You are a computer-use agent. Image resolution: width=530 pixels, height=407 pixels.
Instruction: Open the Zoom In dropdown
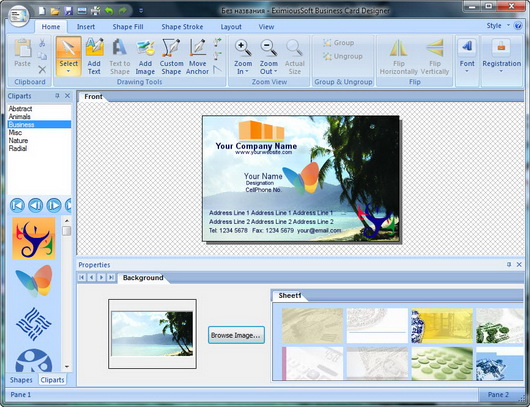tap(243, 71)
